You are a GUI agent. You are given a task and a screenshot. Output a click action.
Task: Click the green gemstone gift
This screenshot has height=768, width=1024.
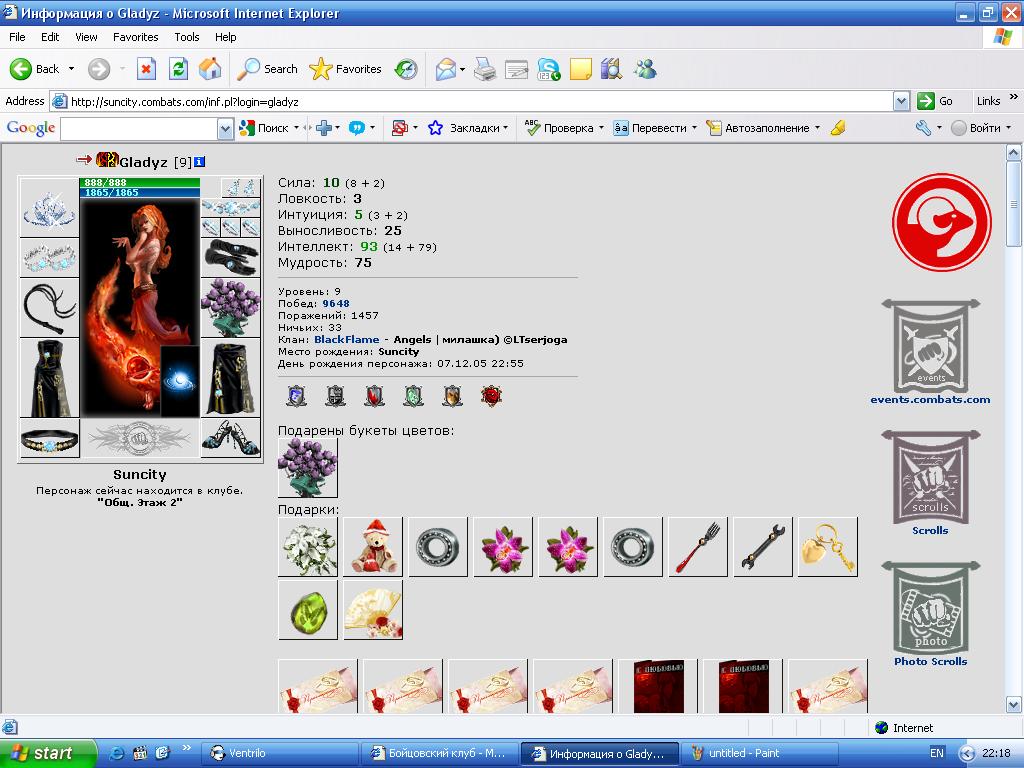[308, 609]
